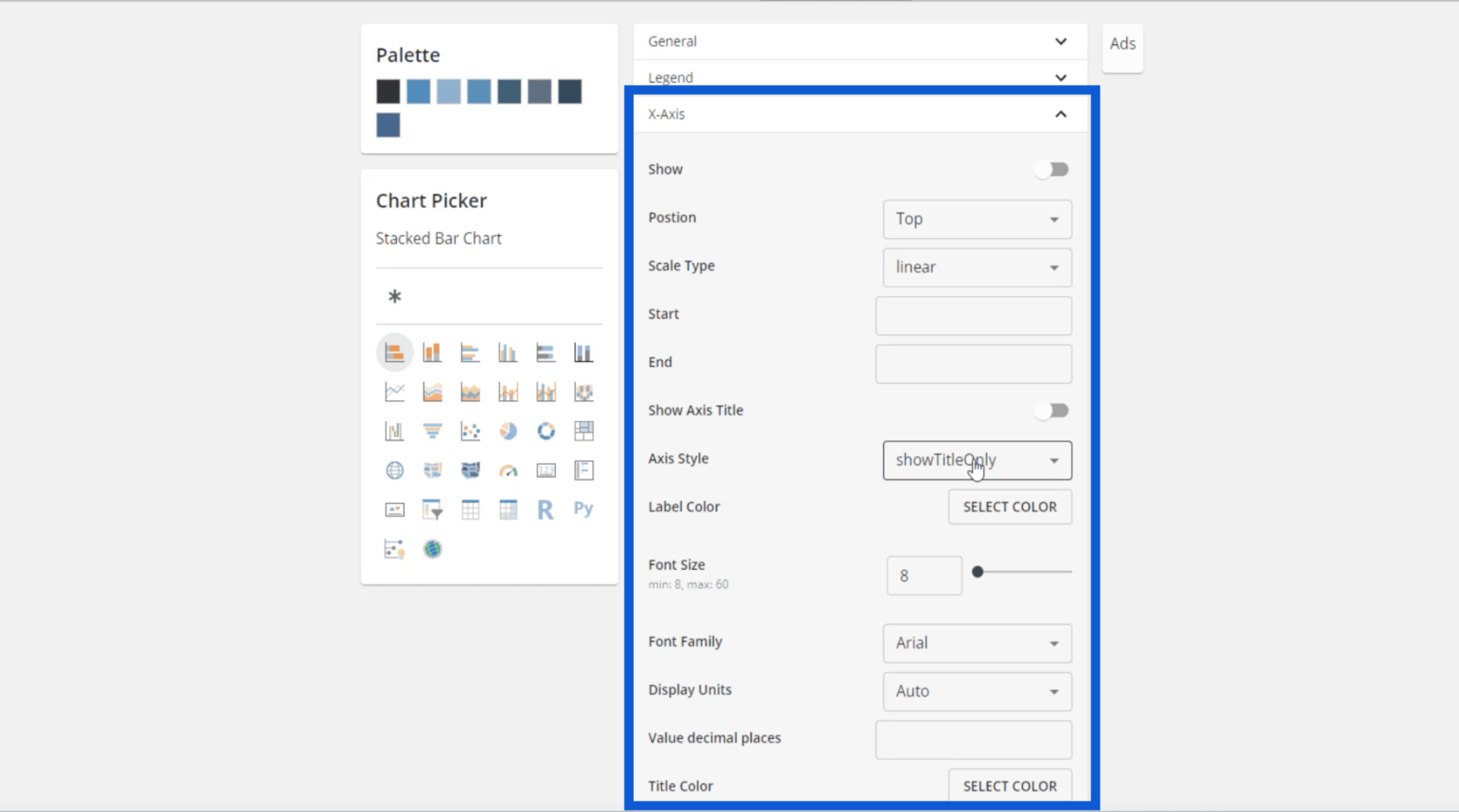1459x812 pixels.
Task: Open the Axis Style dropdown showTitleOnly
Action: pos(977,460)
